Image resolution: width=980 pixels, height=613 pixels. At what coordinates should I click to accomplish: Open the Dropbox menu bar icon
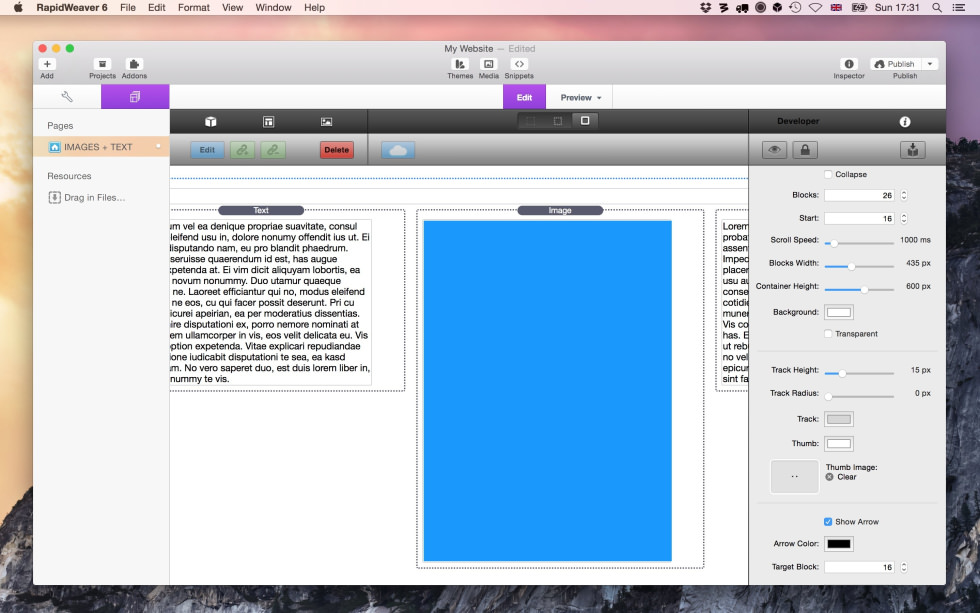706,7
